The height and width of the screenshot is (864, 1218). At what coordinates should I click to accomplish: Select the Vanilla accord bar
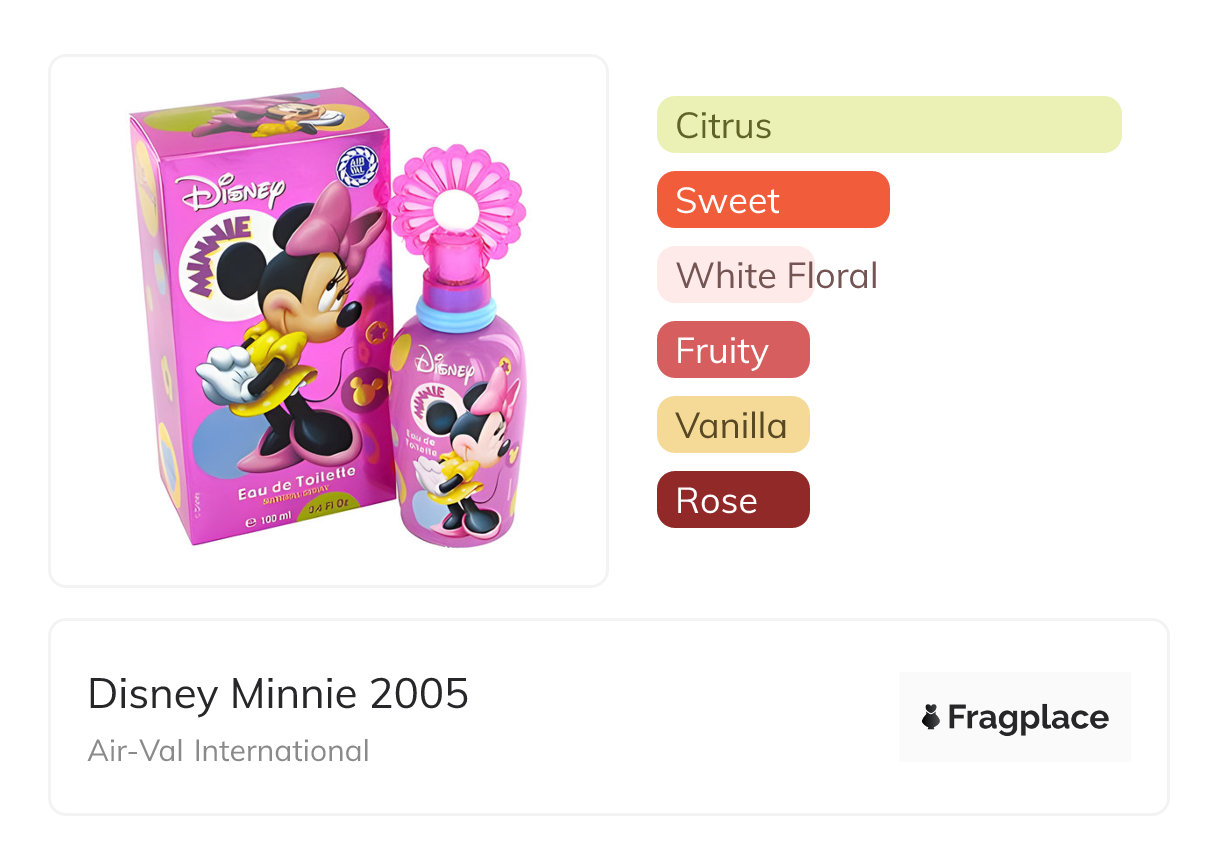coord(732,425)
